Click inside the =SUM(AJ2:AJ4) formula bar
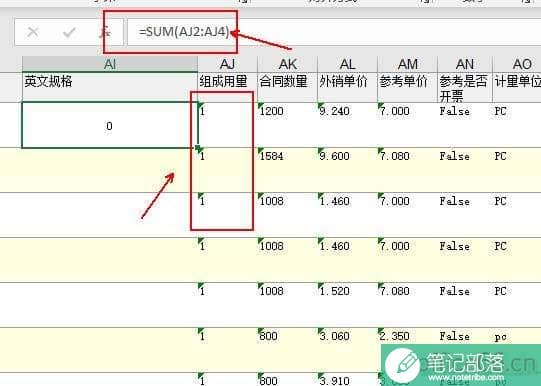 tap(333, 32)
